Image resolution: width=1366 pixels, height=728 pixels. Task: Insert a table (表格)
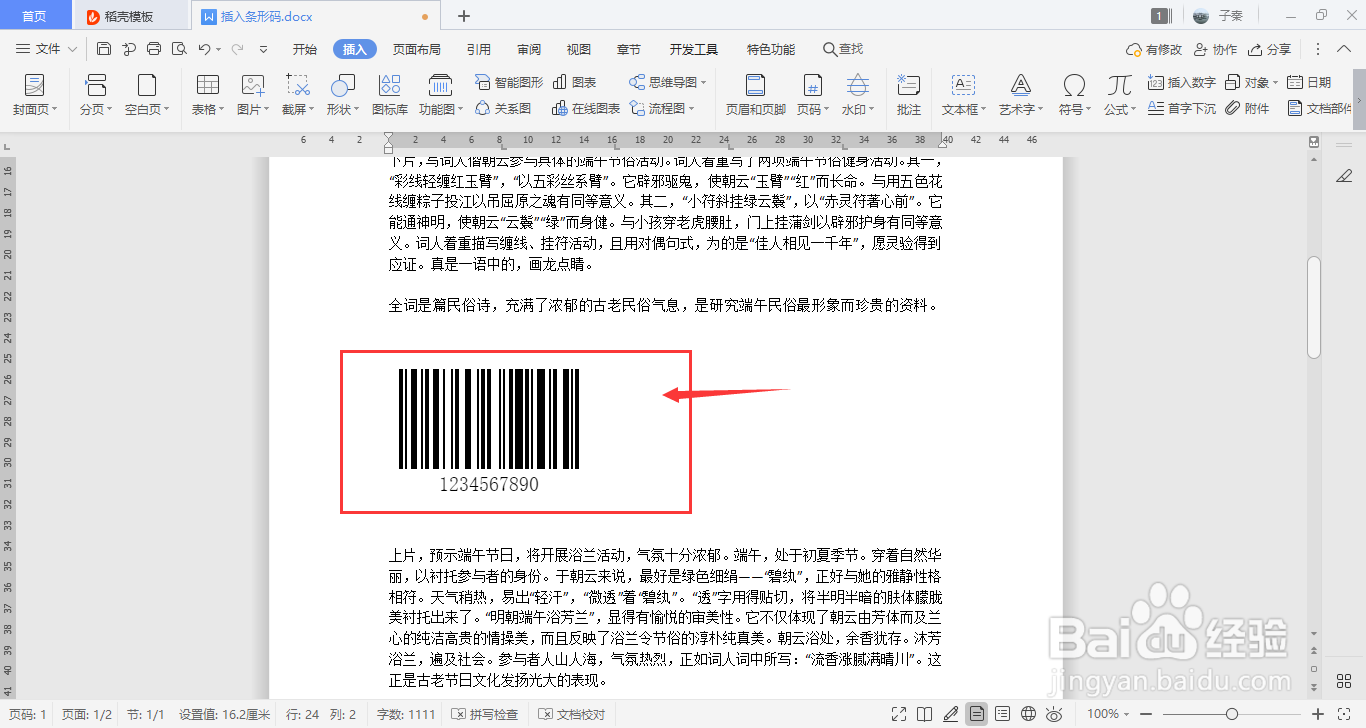click(x=208, y=96)
